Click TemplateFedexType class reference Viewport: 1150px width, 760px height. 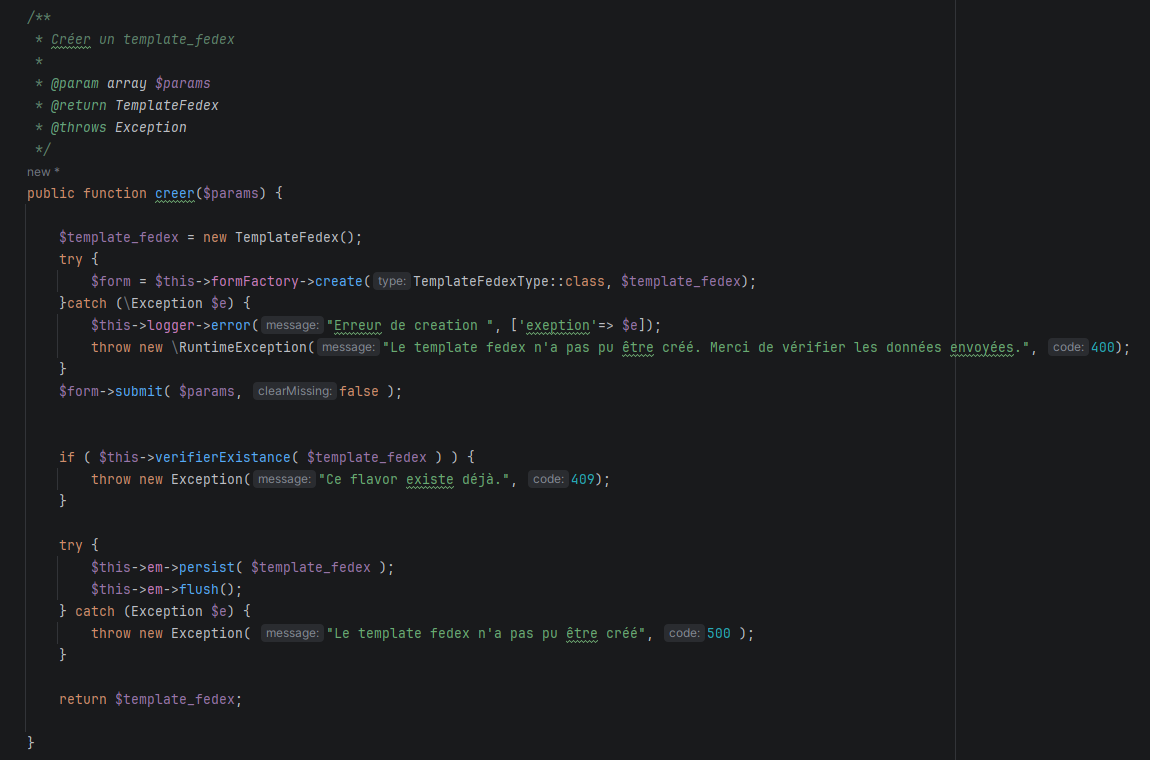480,281
